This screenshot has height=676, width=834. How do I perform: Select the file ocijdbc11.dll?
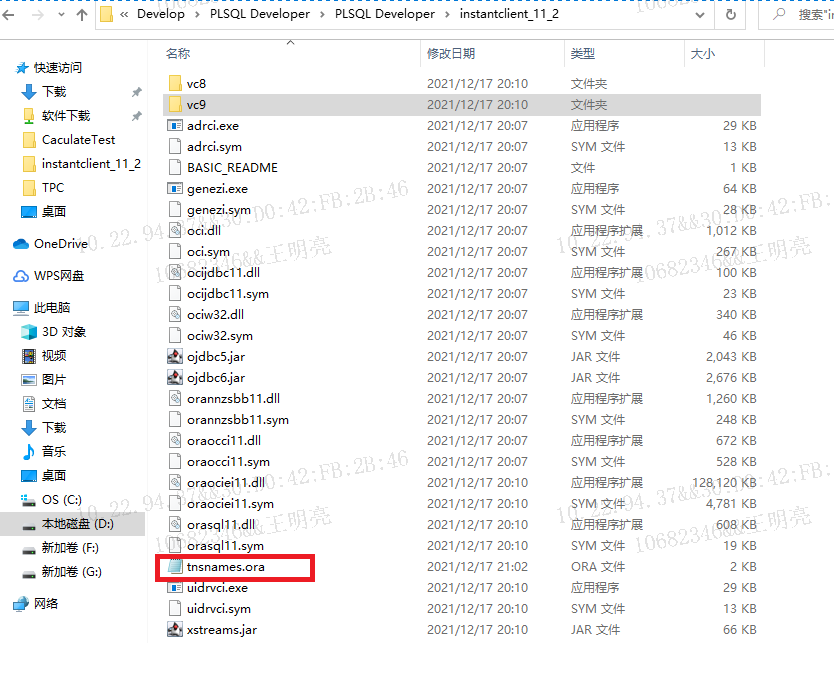pyautogui.click(x=223, y=272)
